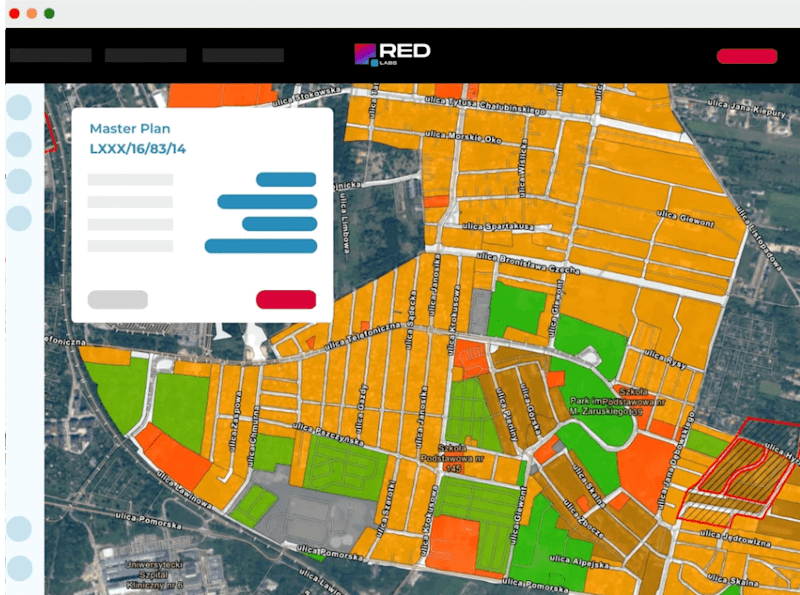Select the "ulica Jana Dębowskiego" street label
Image resolution: width=800 pixels, height=595 pixels.
tap(676, 461)
